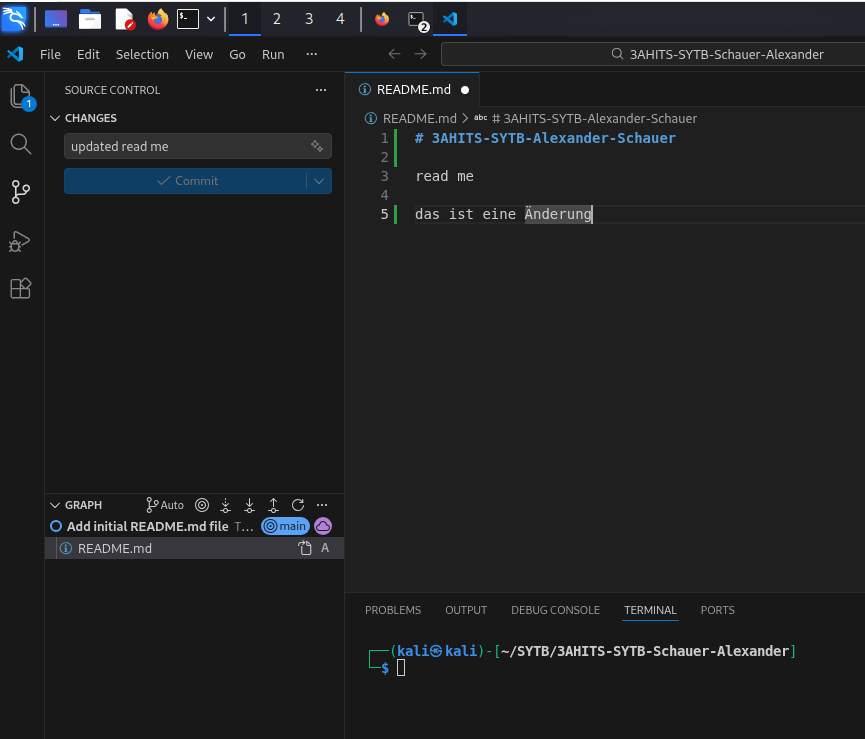Open the Run and Debug view
865x739 pixels.
(x=20, y=241)
